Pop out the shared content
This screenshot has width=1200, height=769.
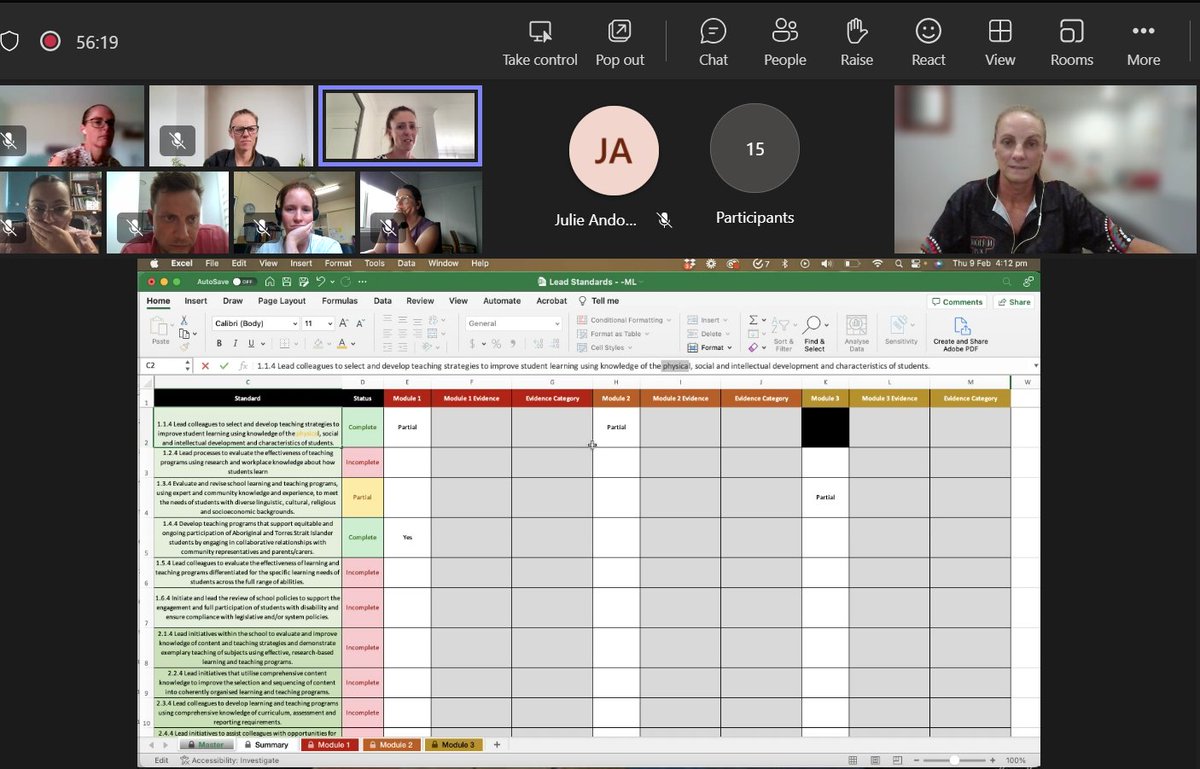[620, 42]
